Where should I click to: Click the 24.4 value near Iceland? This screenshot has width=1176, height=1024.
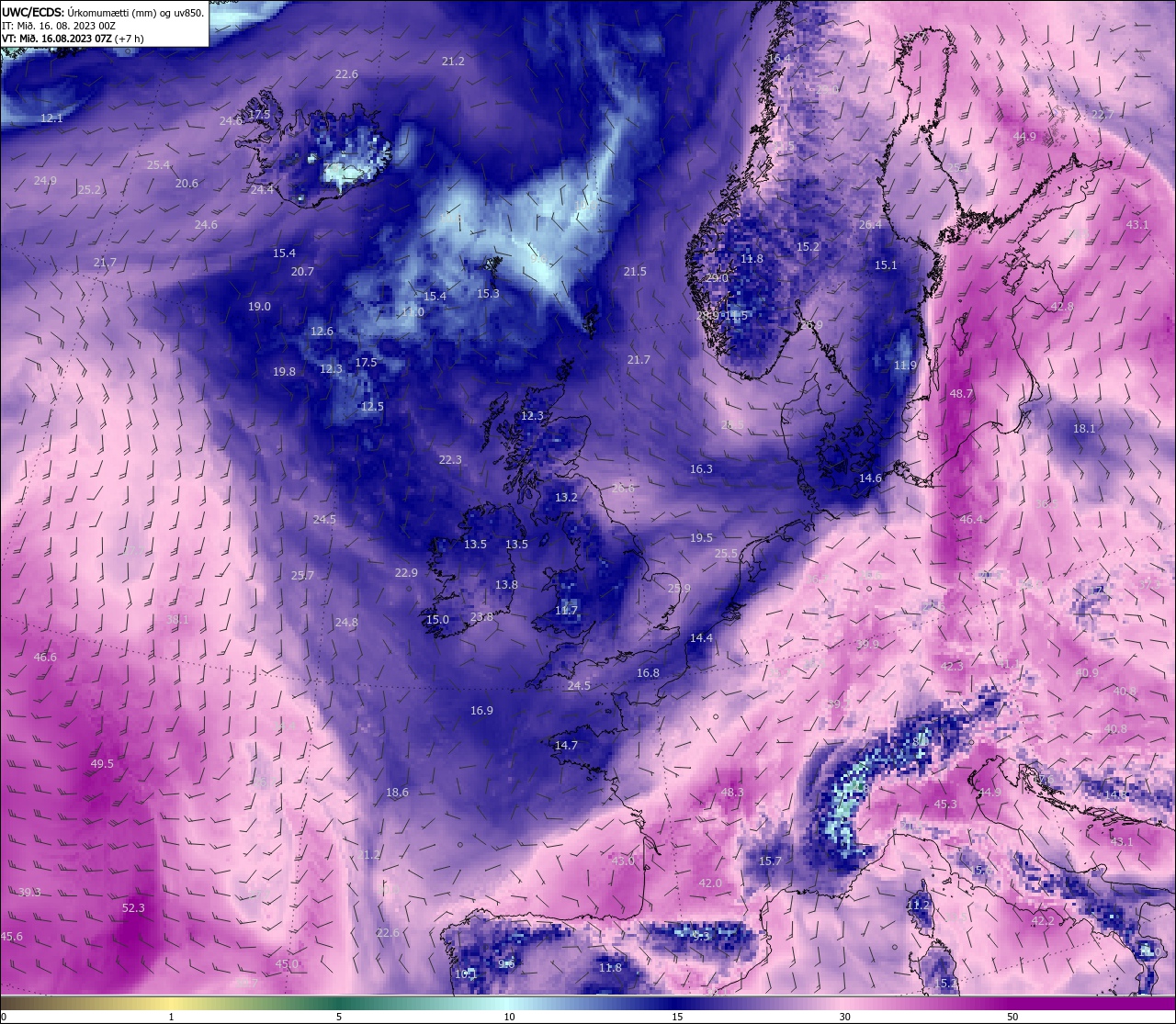262,189
